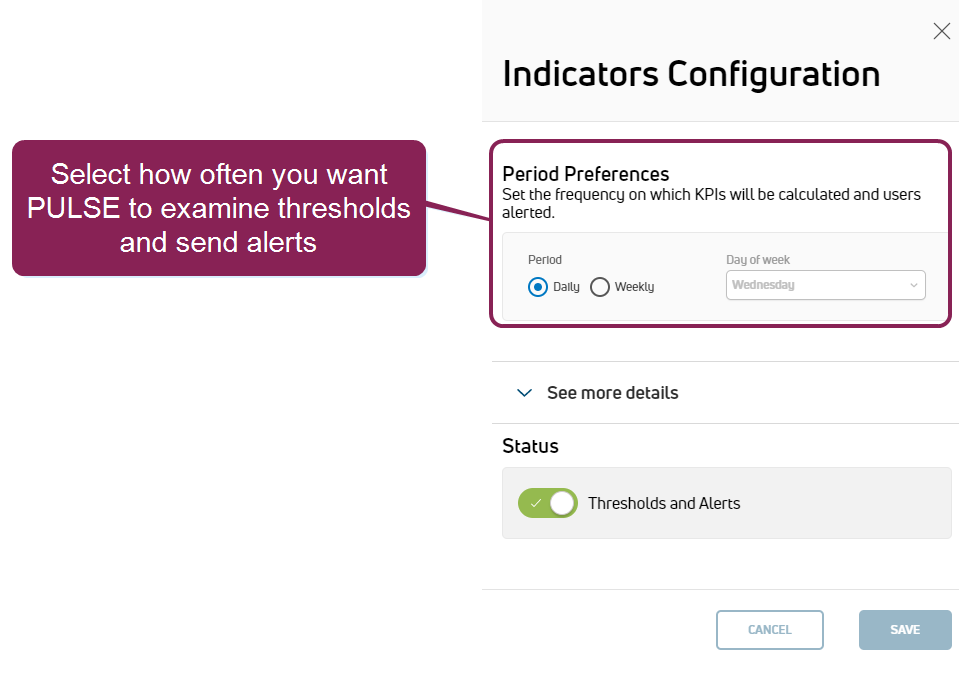Click the Period label above the radio buttons
Image resolution: width=959 pixels, height=673 pixels.
tap(545, 260)
